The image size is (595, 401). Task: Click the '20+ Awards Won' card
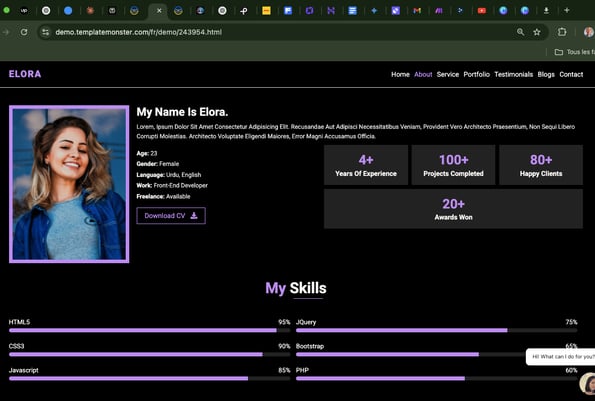[453, 209]
